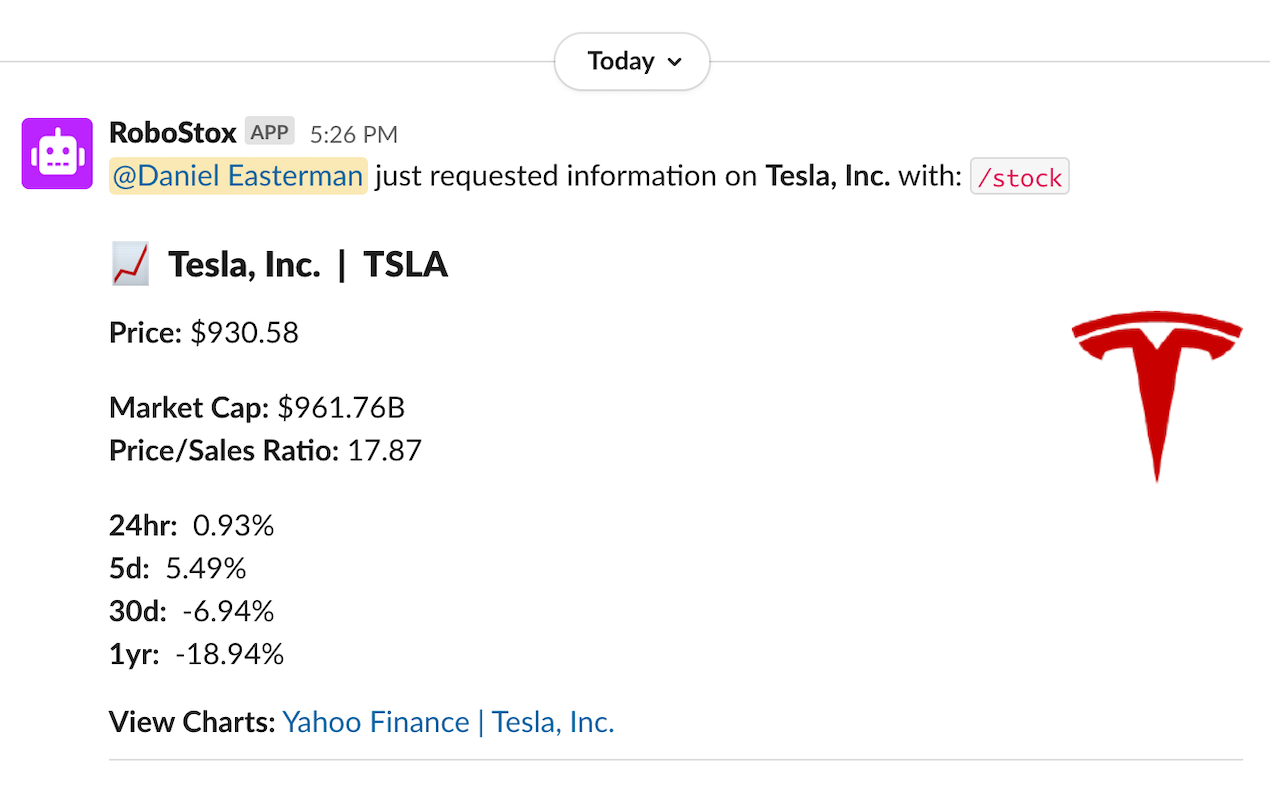Expand the date navigation selector
Image resolution: width=1270 pixels, height=791 pixels.
(631, 61)
